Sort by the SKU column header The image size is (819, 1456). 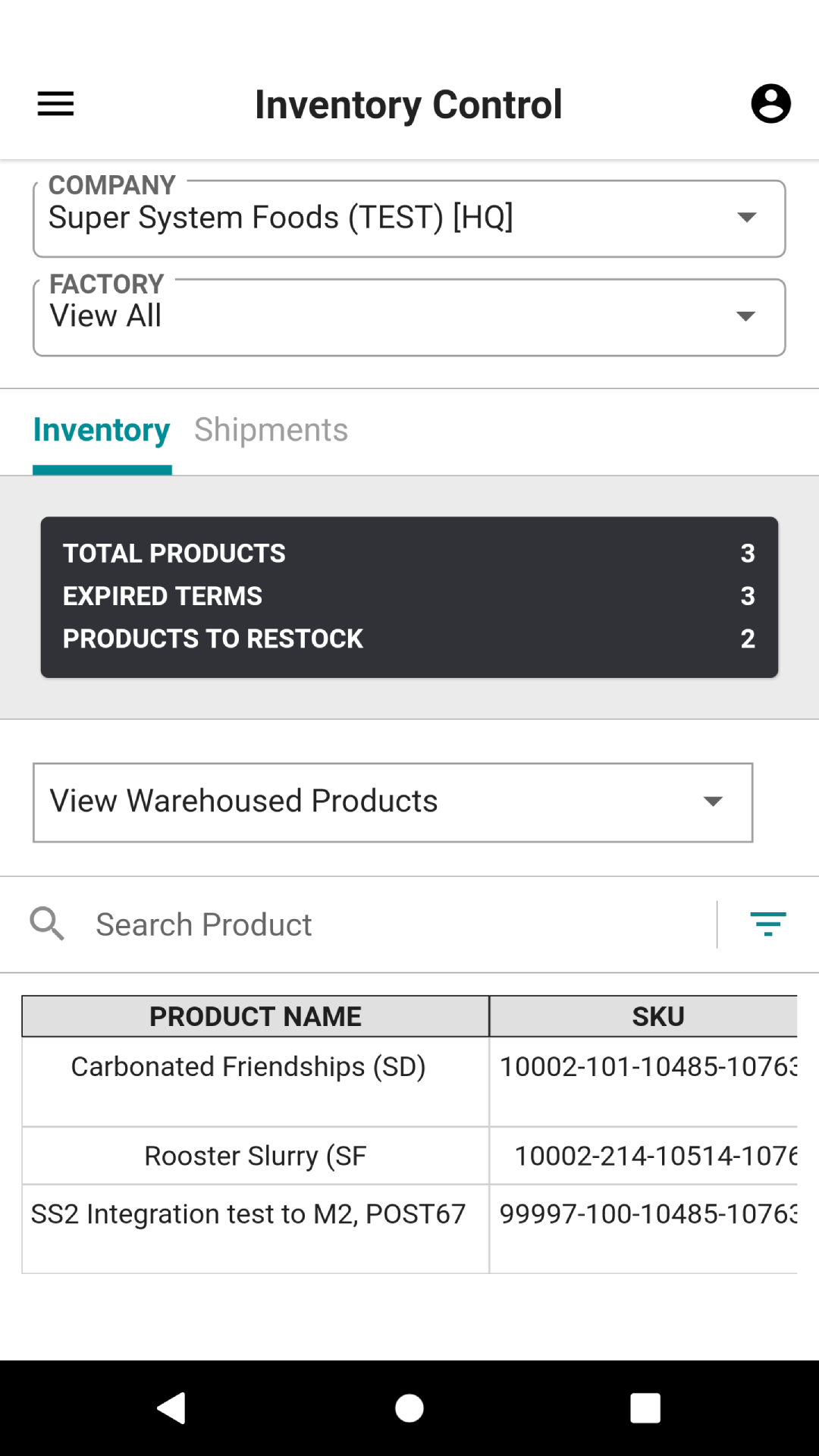[658, 1016]
